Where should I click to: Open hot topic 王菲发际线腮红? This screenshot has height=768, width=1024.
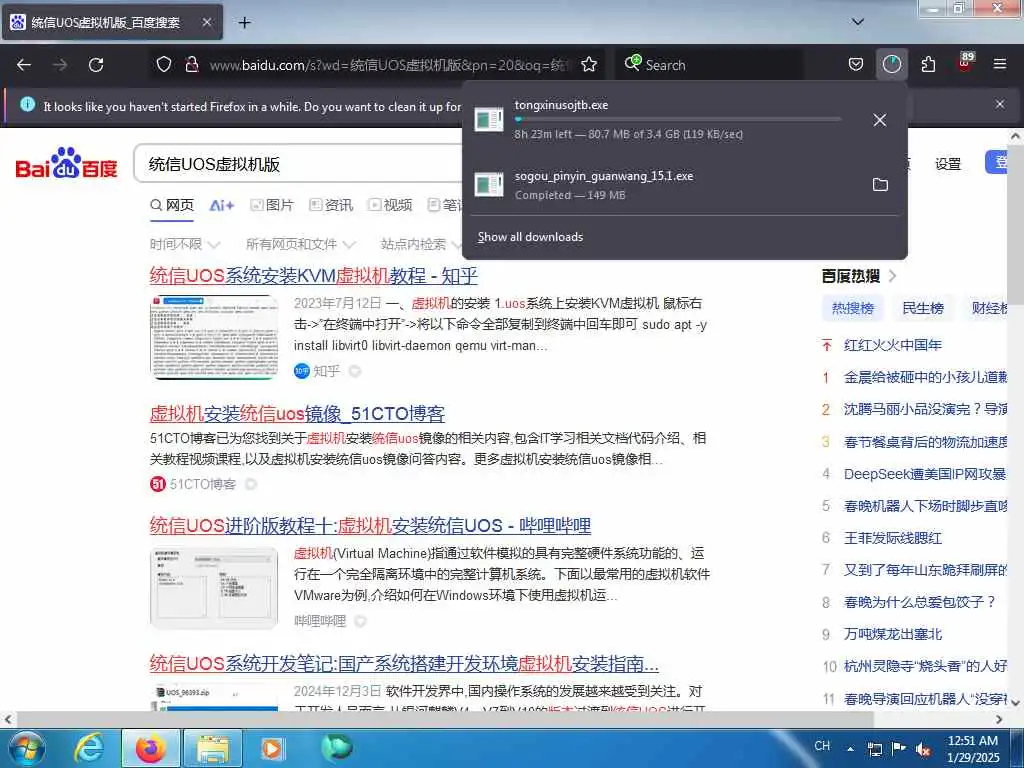(x=893, y=538)
